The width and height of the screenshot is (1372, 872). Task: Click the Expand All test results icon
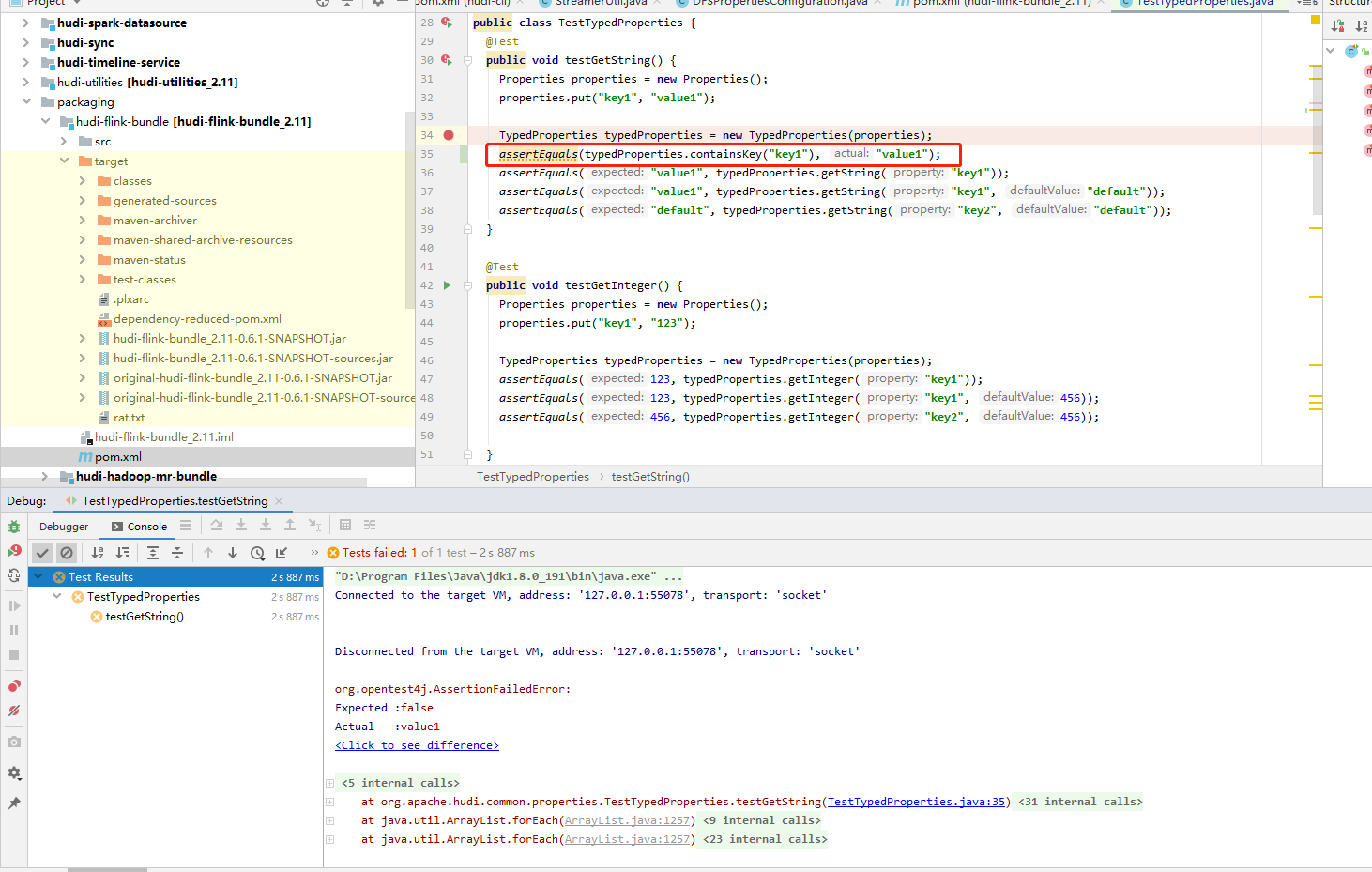point(153,553)
